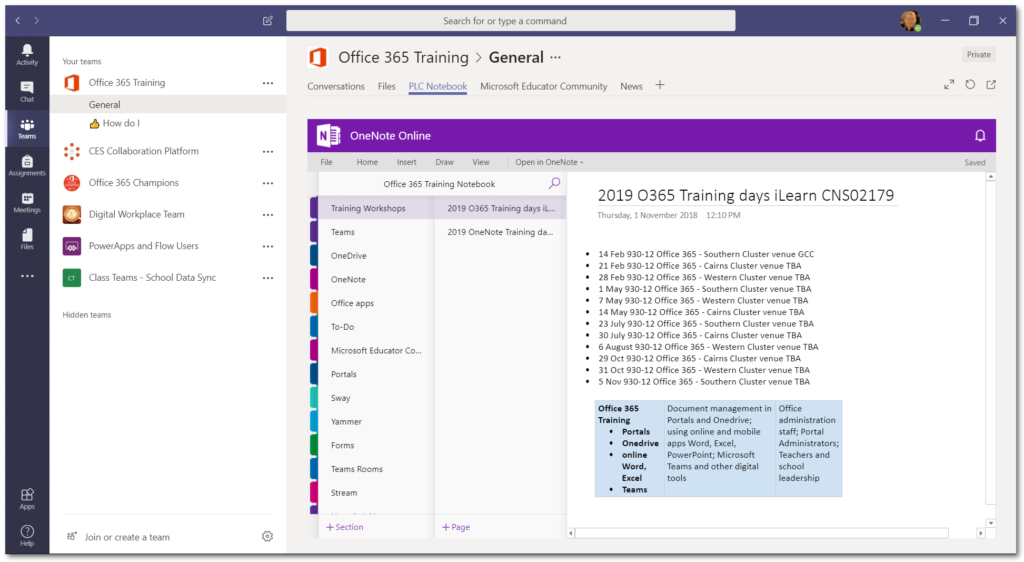This screenshot has height=562, width=1024.
Task: Add a new Page to section
Action: [456, 527]
